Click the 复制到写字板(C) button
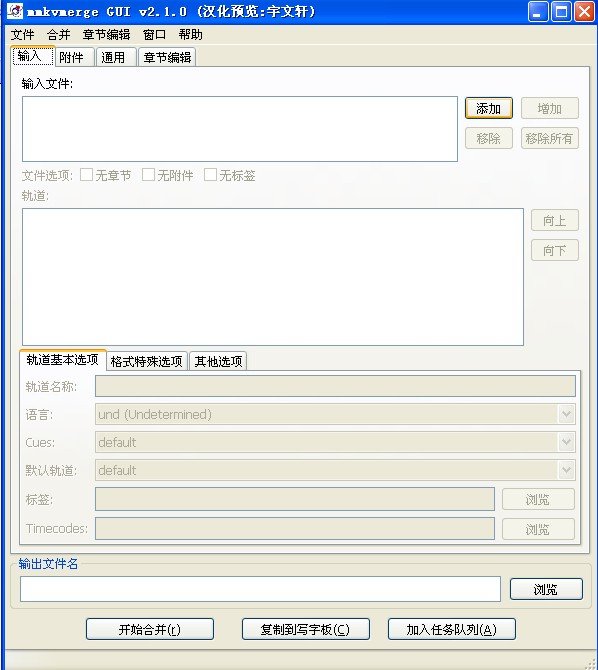Image resolution: width=598 pixels, height=670 pixels. (x=306, y=629)
